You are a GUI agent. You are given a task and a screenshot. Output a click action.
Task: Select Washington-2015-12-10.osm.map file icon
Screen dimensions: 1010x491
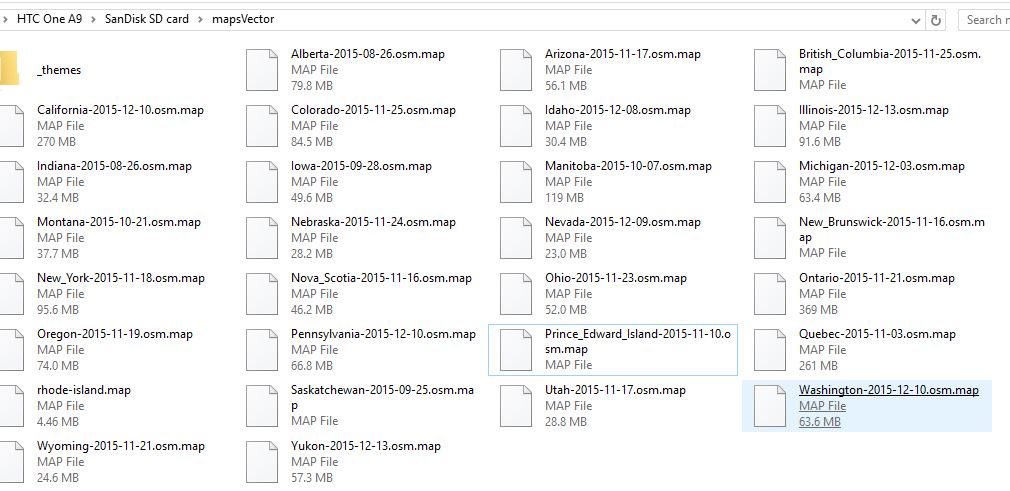point(770,406)
